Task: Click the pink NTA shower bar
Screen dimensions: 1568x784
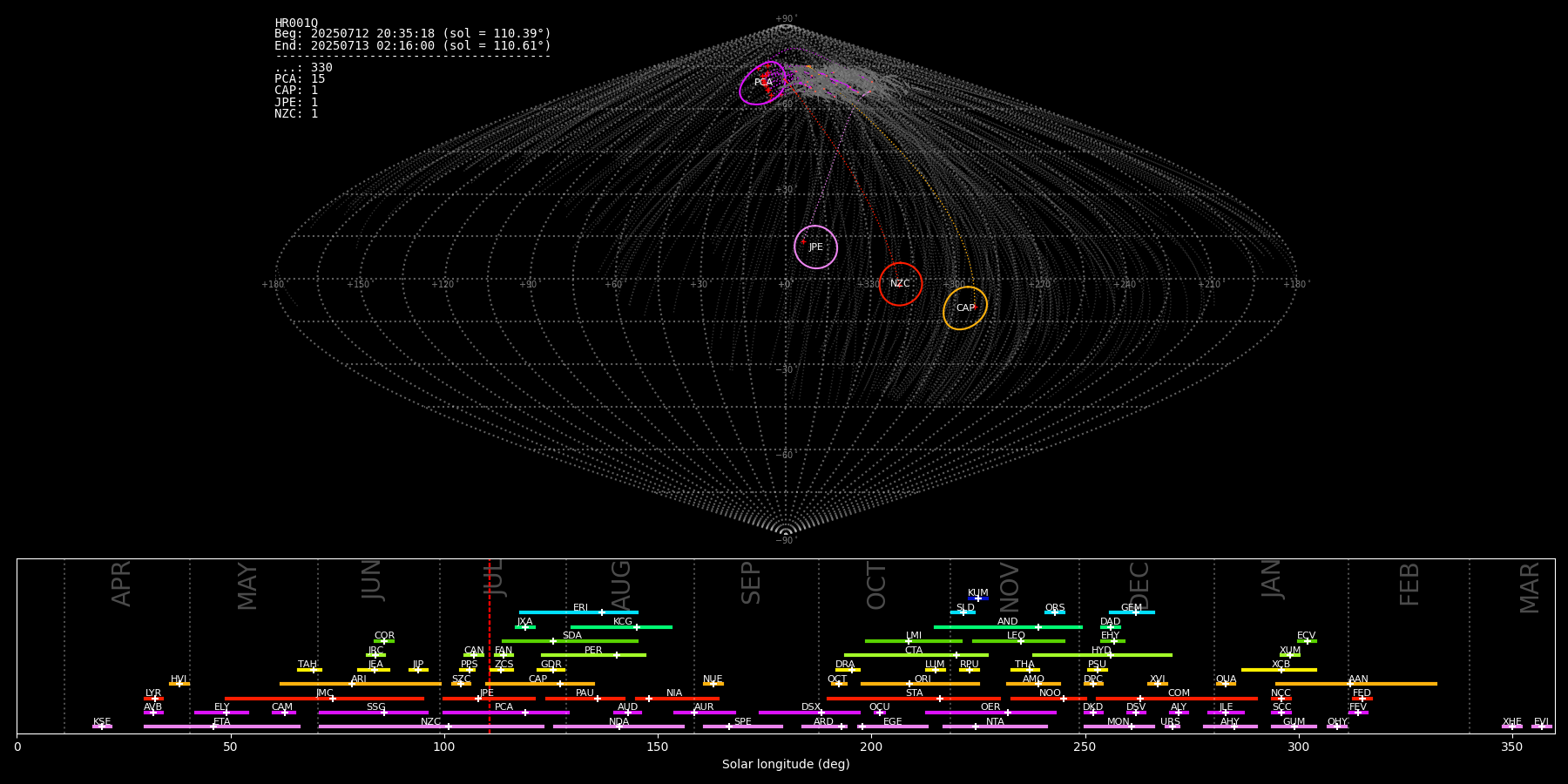Action: pos(995,727)
